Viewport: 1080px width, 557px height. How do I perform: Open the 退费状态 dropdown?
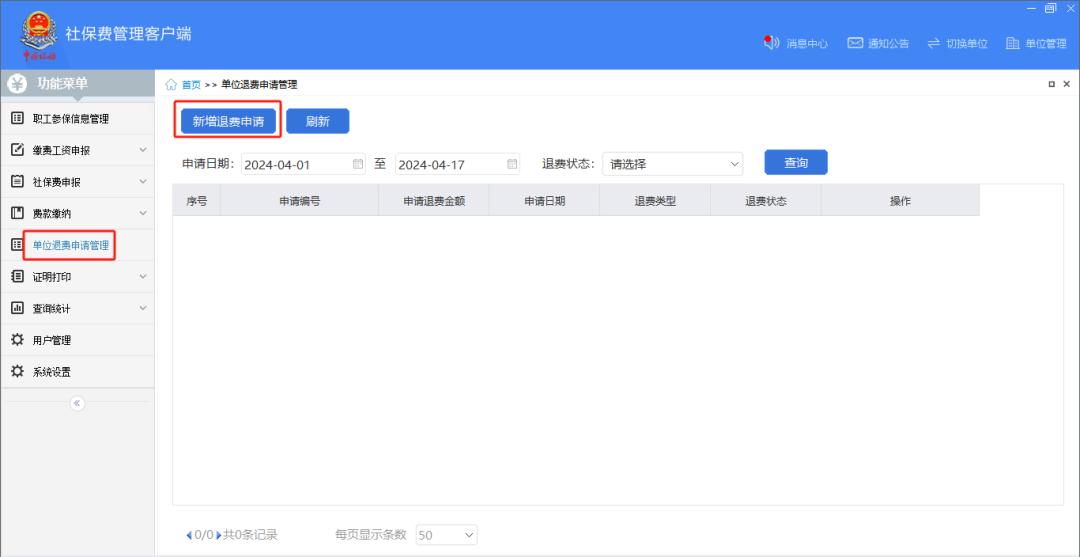pyautogui.click(x=673, y=164)
